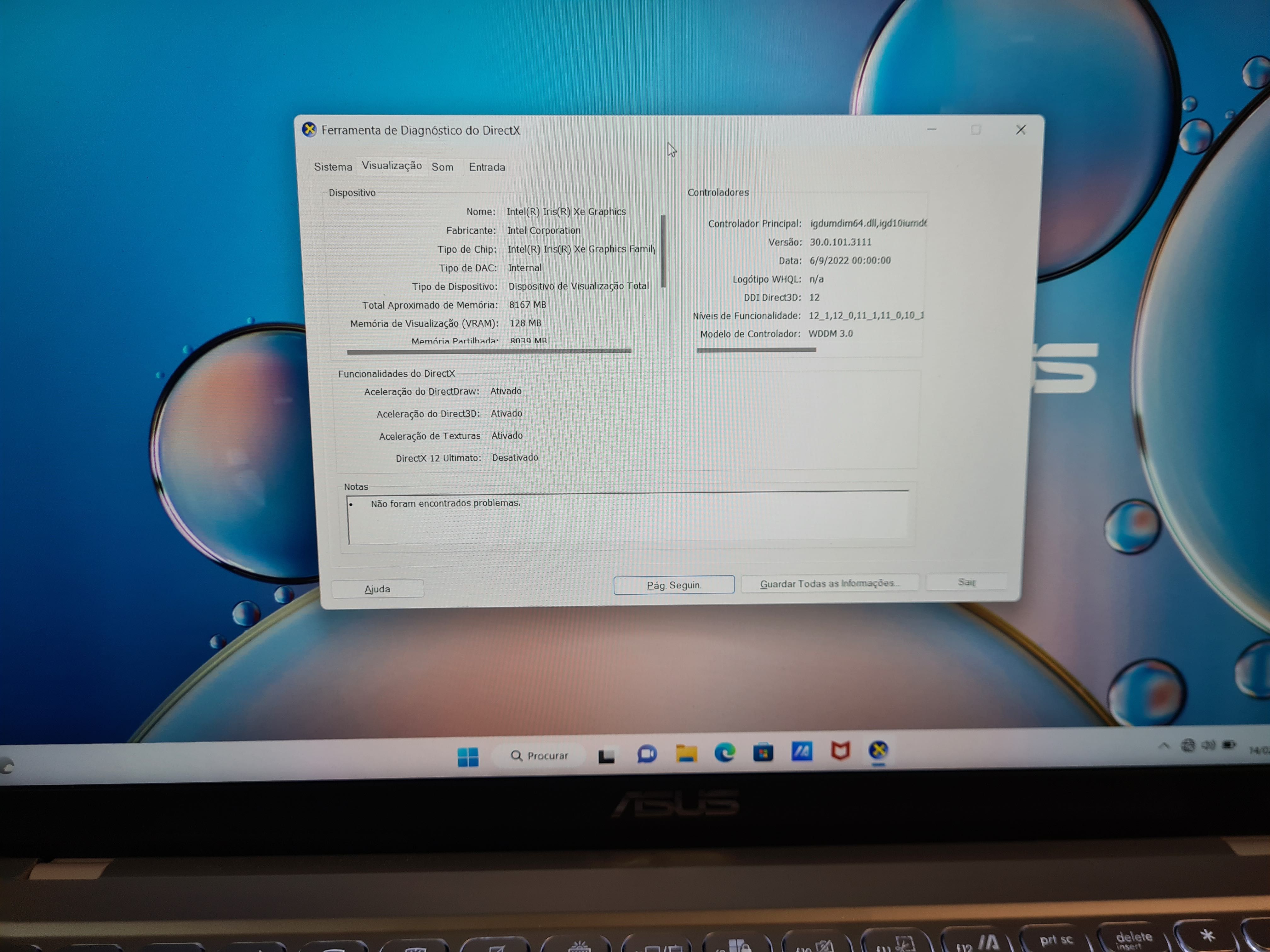Expand the hidden tray icons chevron
Viewport: 1270px width, 952px height.
click(x=1164, y=746)
